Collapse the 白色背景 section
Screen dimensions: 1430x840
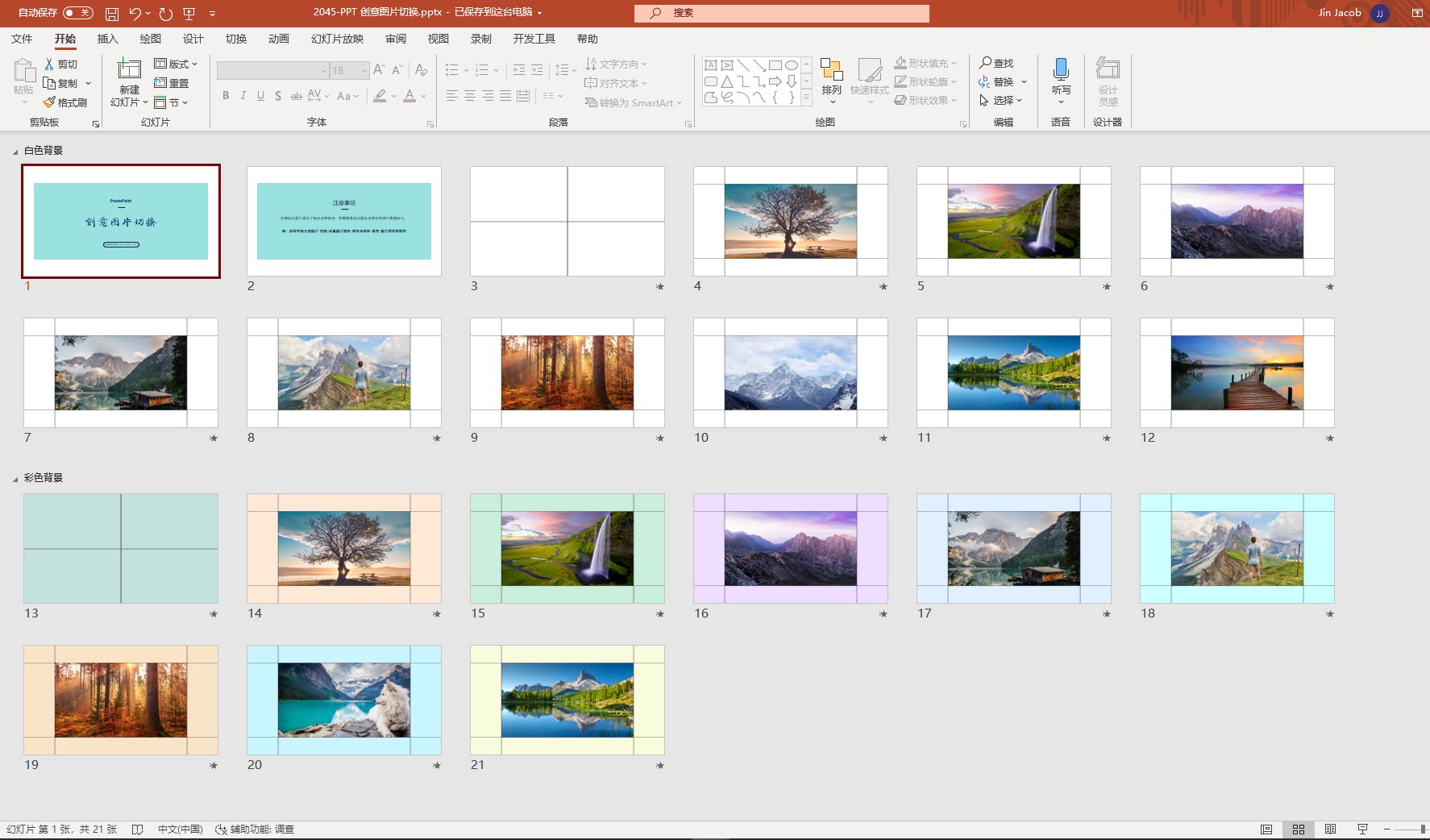pos(15,152)
